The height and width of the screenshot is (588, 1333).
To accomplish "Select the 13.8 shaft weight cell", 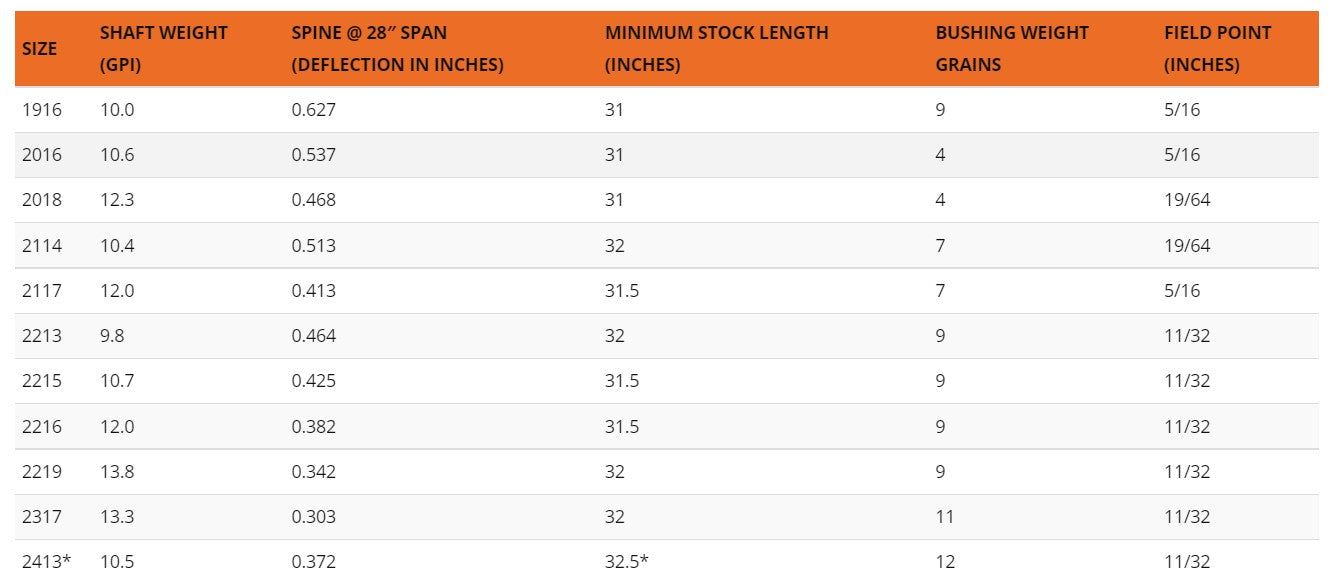I will 117,472.
